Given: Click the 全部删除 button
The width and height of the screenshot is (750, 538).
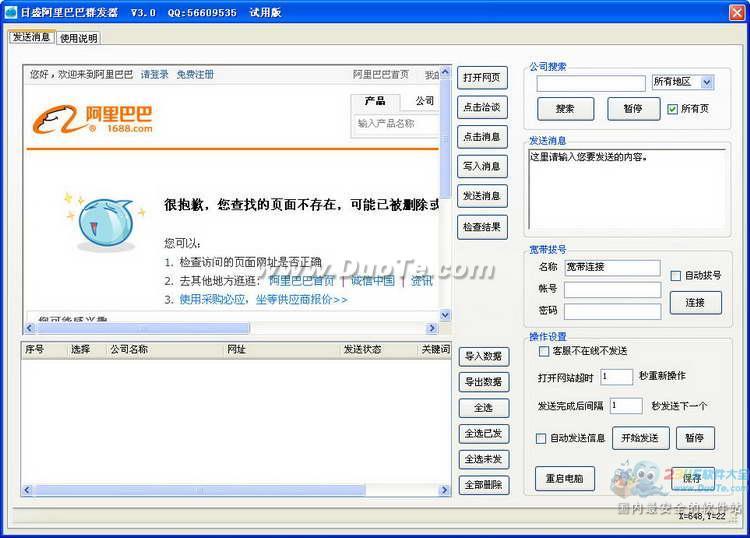Looking at the screenshot, I should coord(484,485).
